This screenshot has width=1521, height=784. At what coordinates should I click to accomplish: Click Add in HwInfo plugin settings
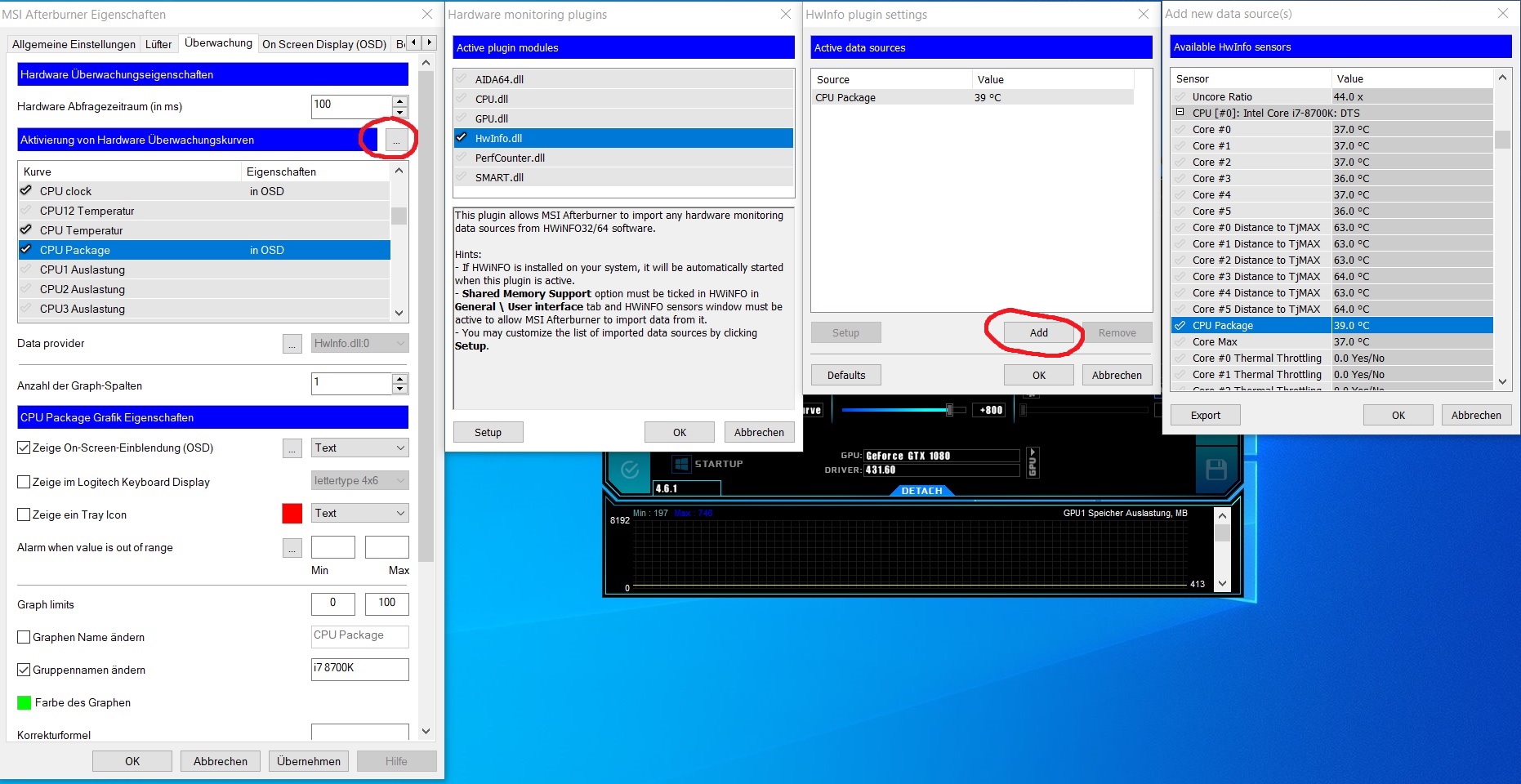tap(1038, 332)
